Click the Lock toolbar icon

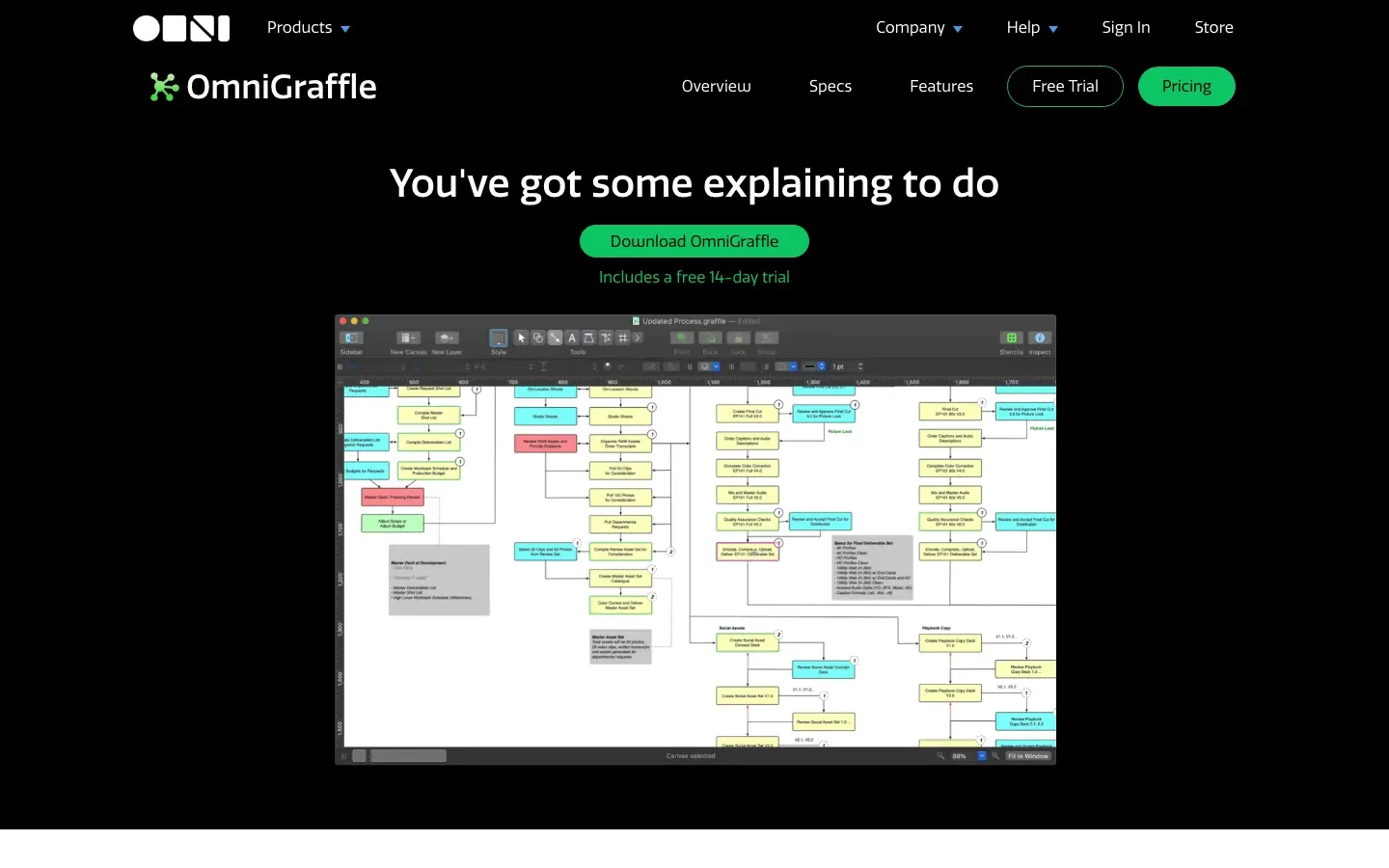pos(738,338)
